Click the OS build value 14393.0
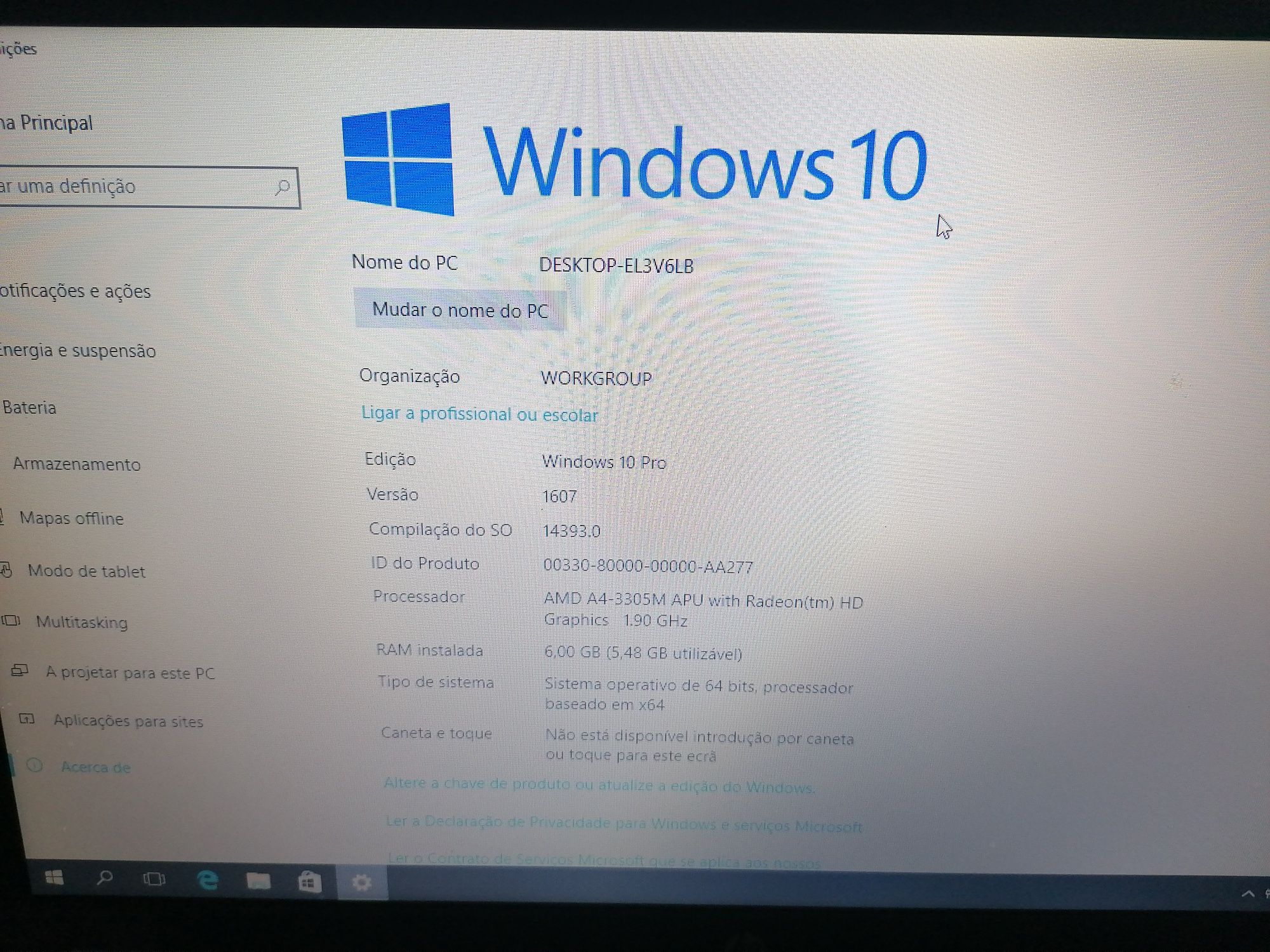The width and height of the screenshot is (1270, 952). (x=571, y=531)
